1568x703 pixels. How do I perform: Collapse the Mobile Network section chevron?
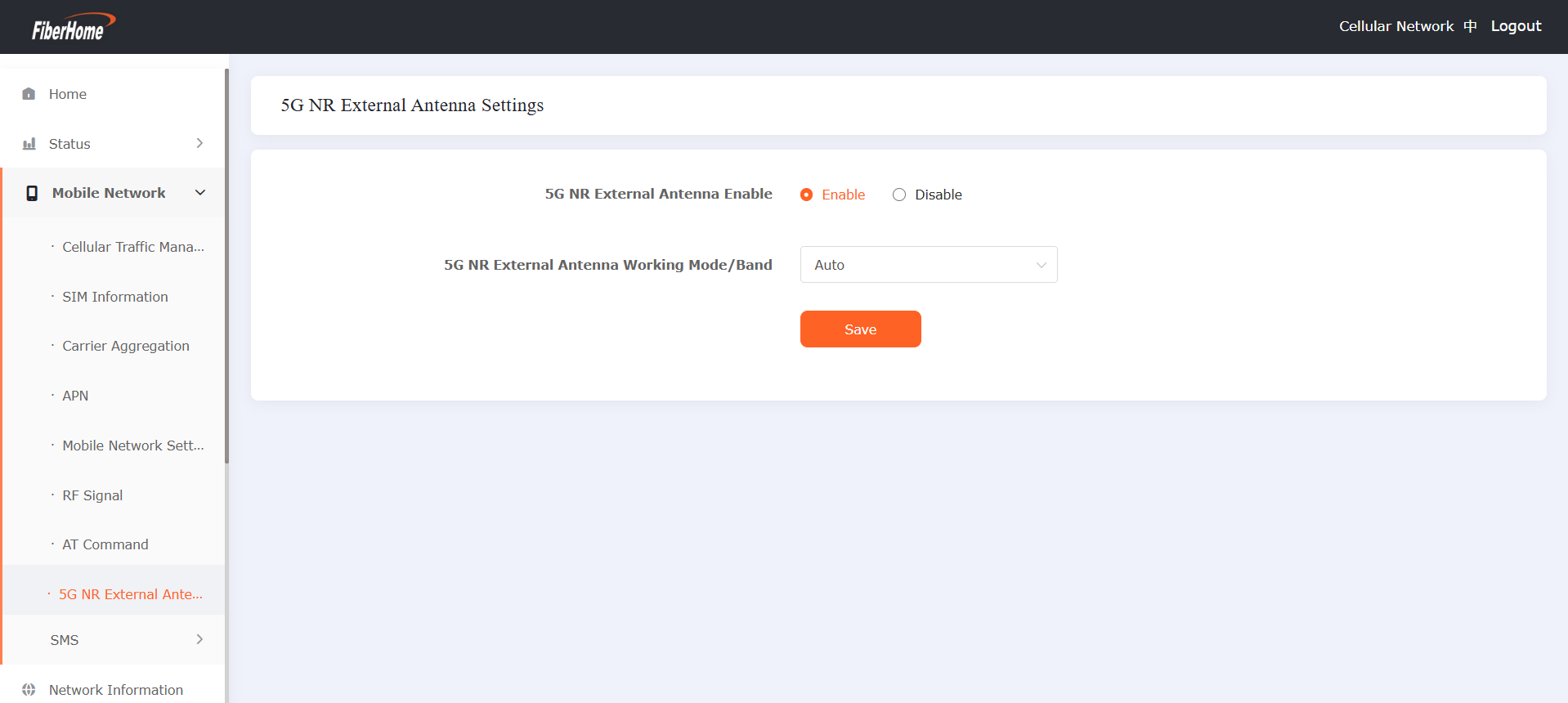pos(200,193)
